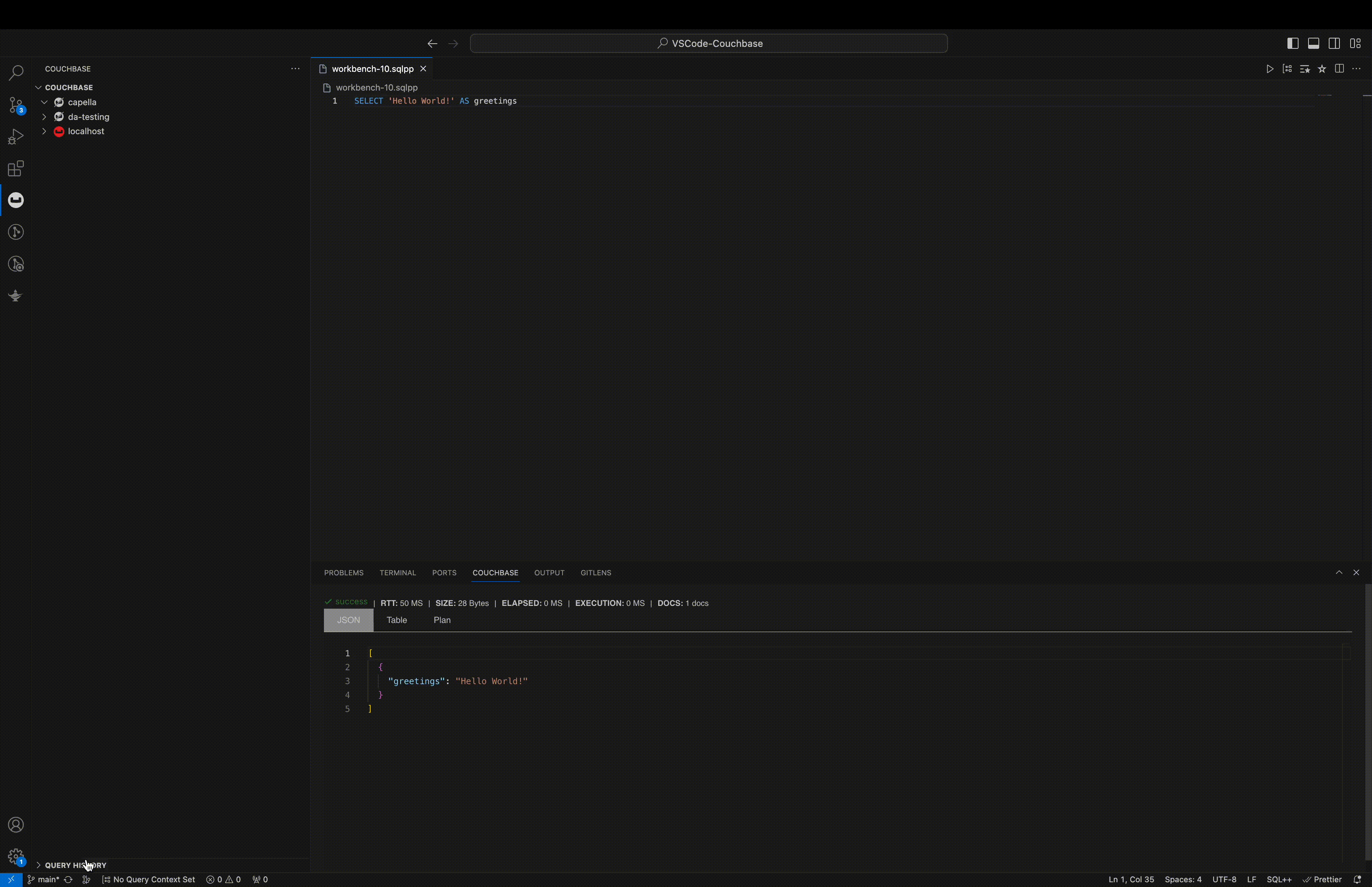Show the query Plan view
Viewport: 1372px width, 887px height.
442,620
